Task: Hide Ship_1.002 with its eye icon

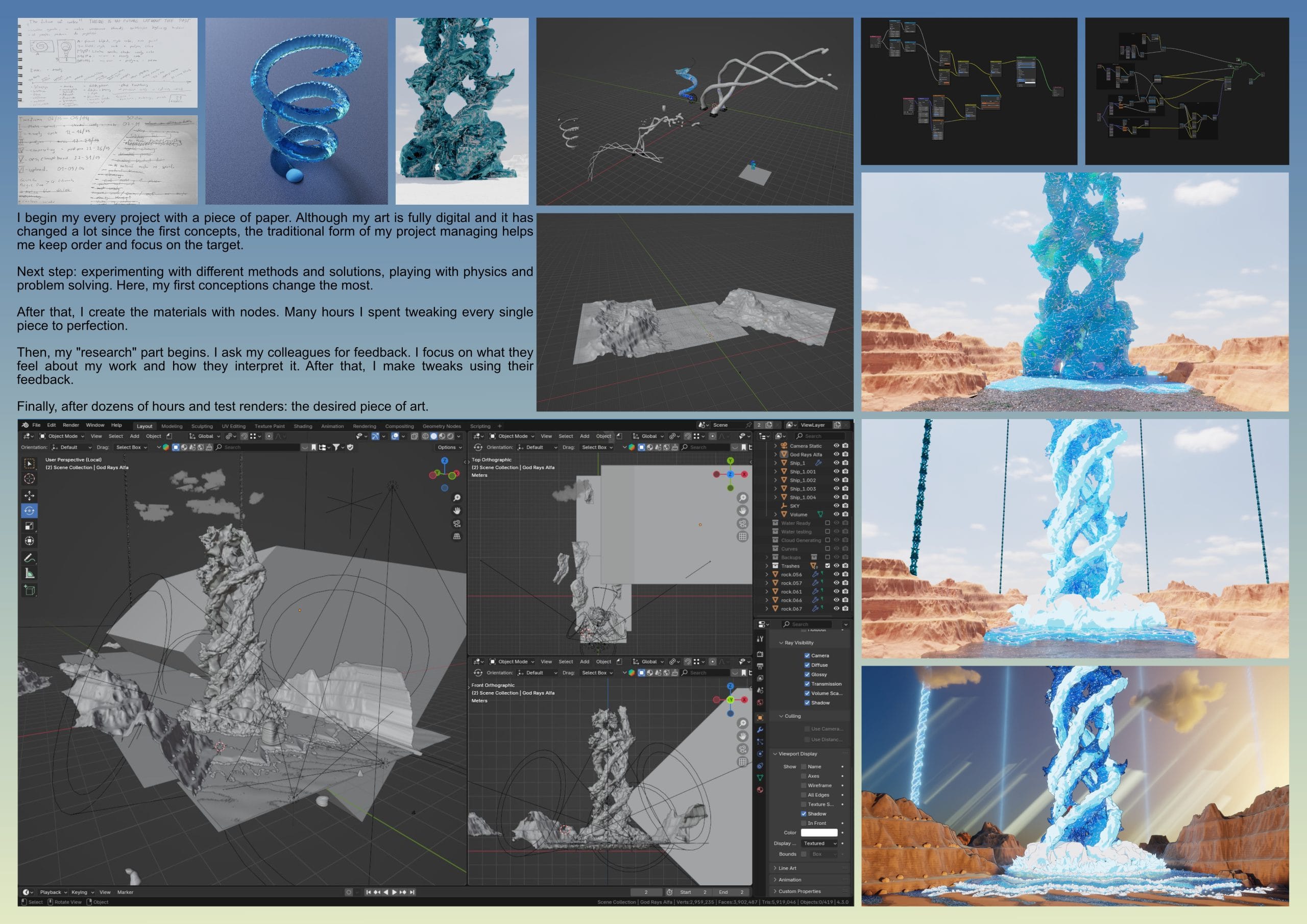Action: click(836, 480)
